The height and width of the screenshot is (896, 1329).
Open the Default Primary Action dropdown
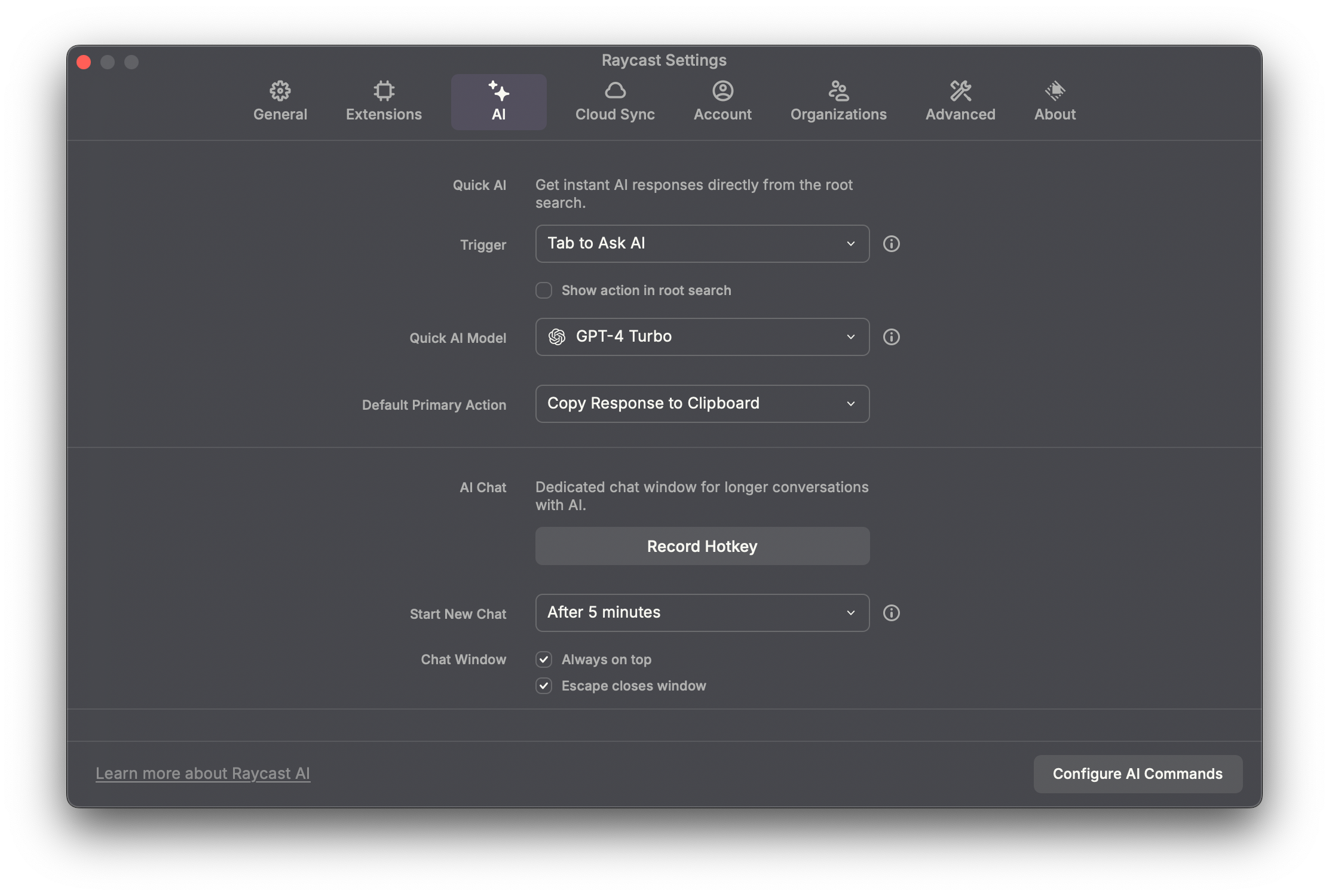(x=702, y=404)
